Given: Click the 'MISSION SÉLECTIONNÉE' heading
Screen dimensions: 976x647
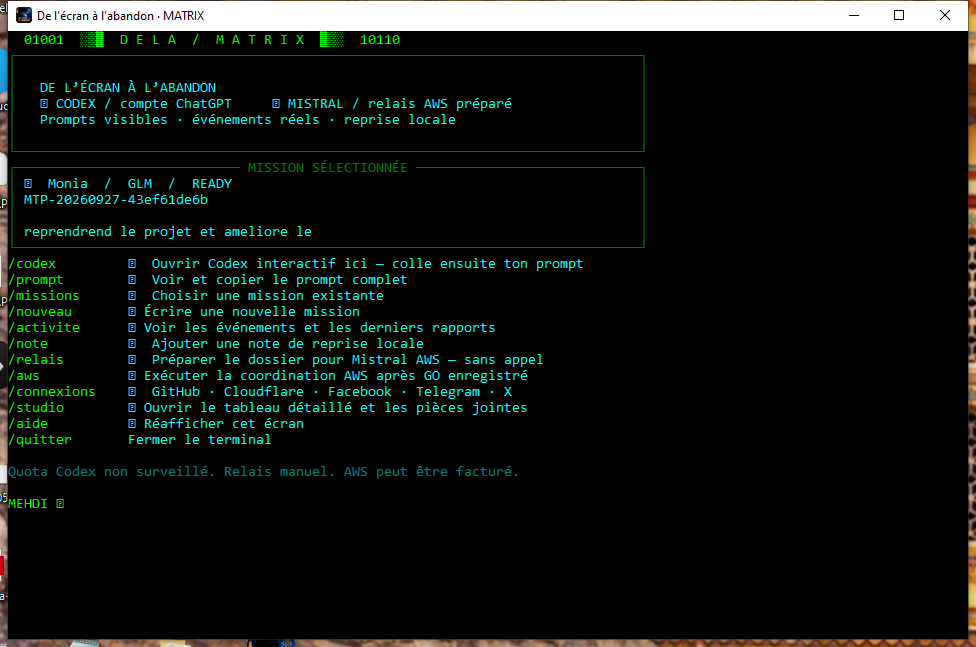Looking at the screenshot, I should click(x=327, y=168).
